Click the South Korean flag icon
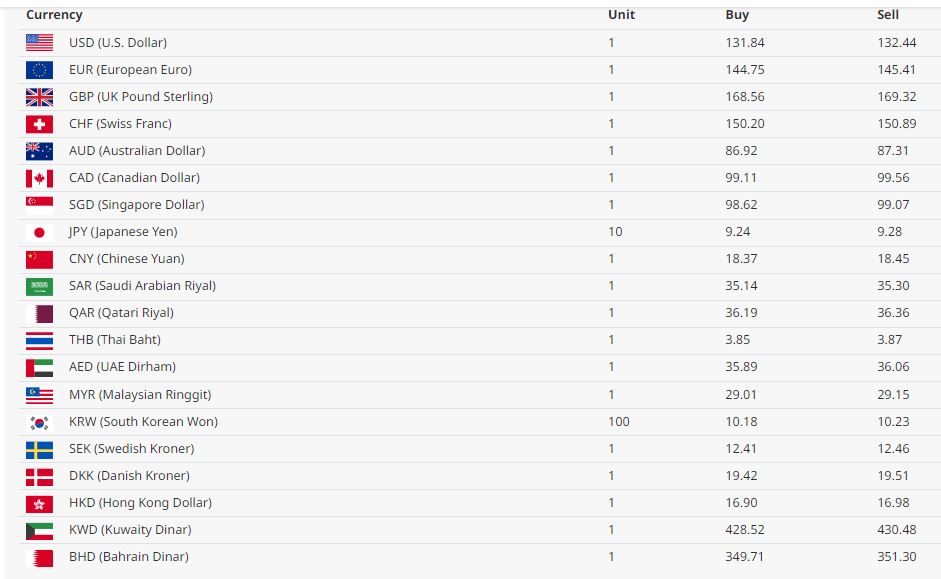The image size is (941, 579). coord(39,422)
